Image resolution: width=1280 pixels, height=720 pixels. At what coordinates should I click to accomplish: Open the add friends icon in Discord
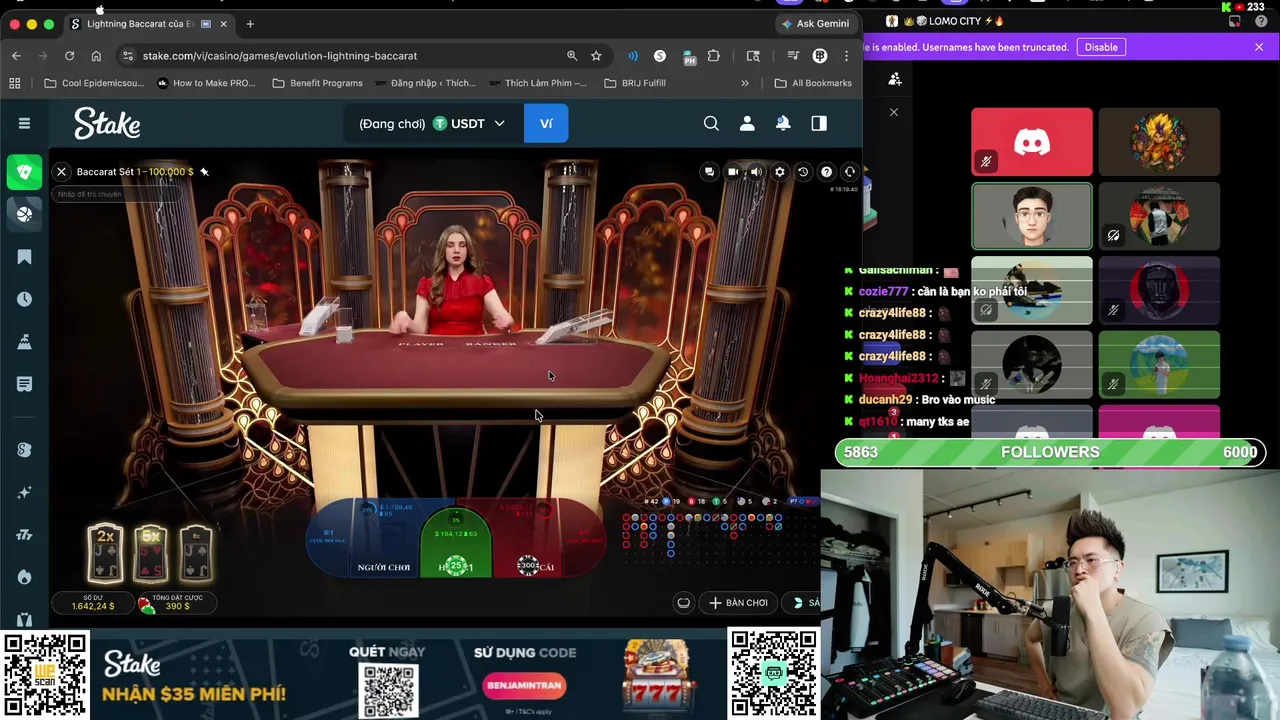[x=895, y=79]
